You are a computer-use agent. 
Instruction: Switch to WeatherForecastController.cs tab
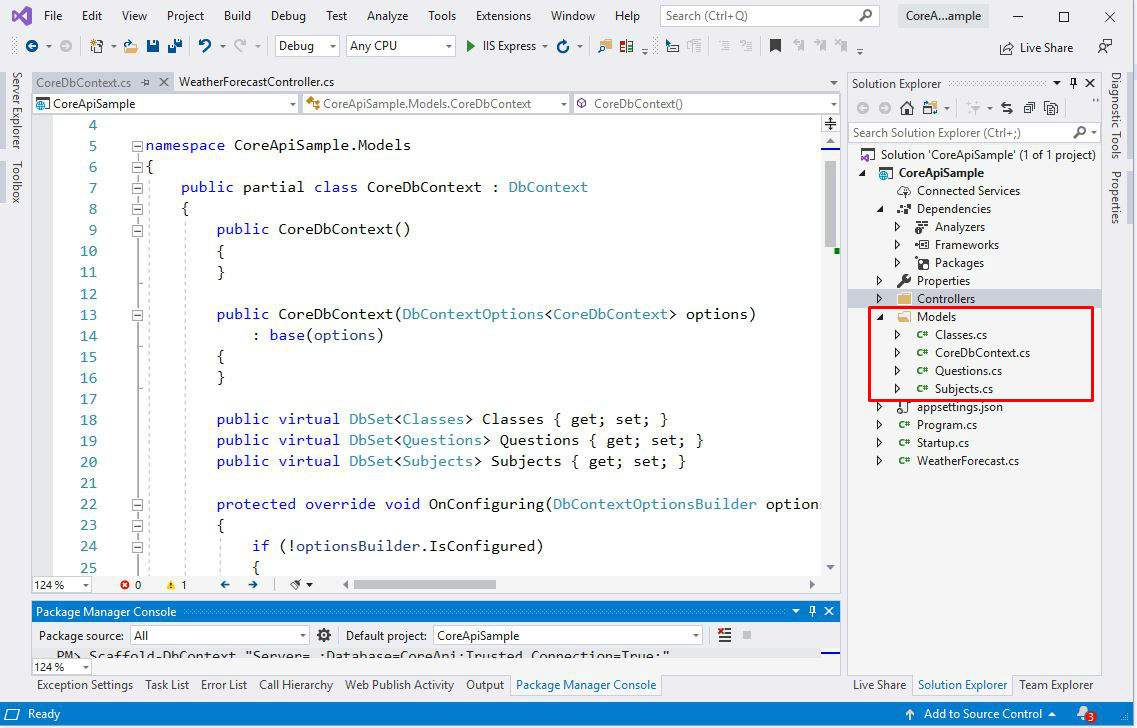click(x=257, y=82)
